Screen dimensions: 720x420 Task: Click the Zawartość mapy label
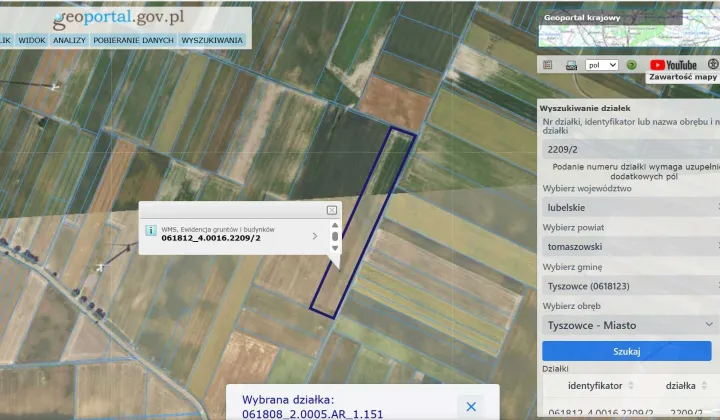click(x=683, y=77)
